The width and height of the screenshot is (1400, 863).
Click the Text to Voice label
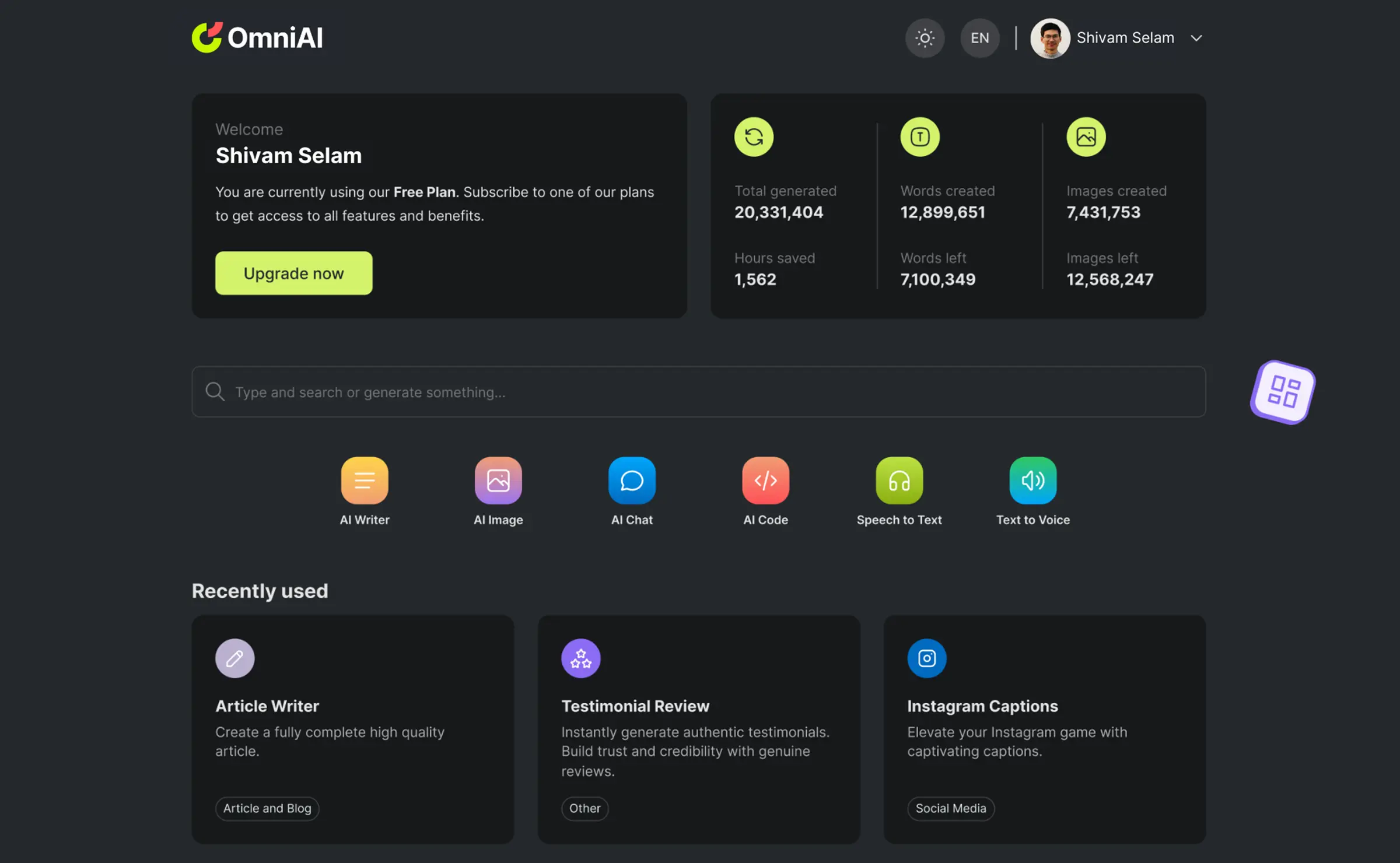coord(1032,520)
